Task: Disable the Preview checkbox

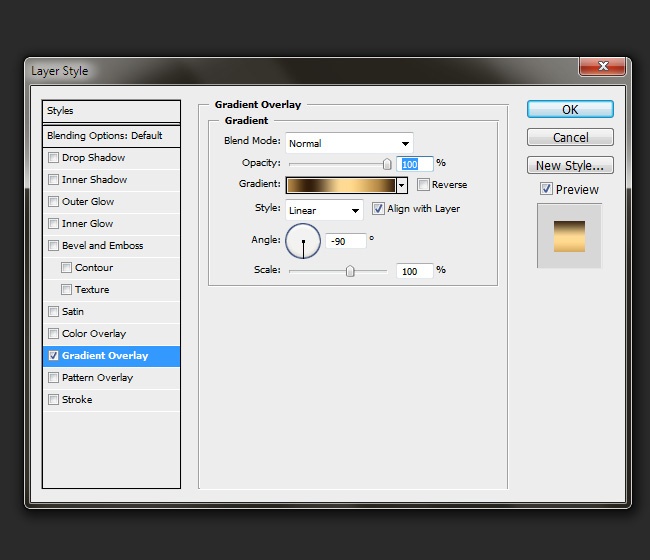Action: pyautogui.click(x=546, y=189)
